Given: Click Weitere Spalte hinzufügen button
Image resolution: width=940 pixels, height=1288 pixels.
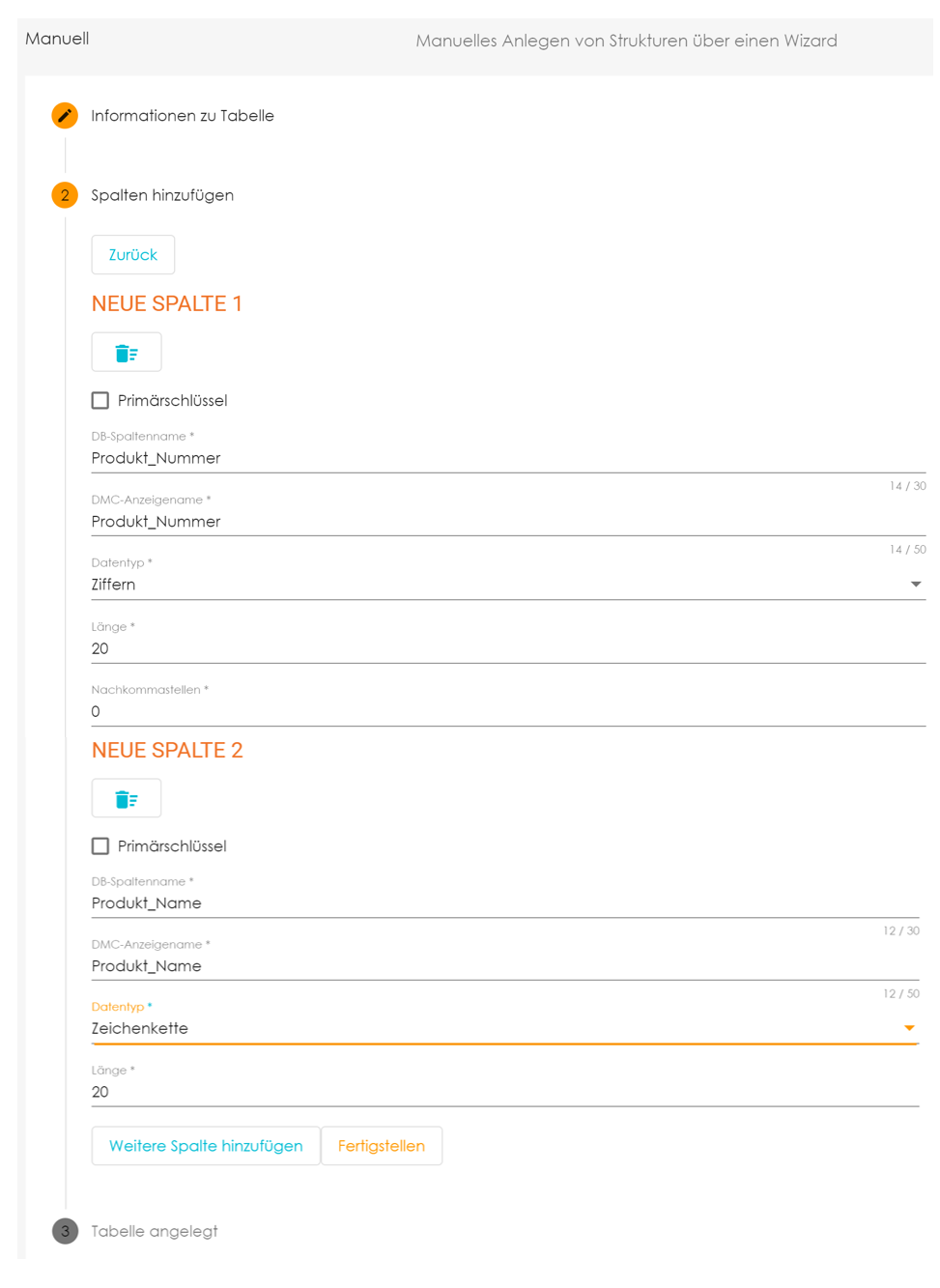Looking at the screenshot, I should pos(206,1146).
